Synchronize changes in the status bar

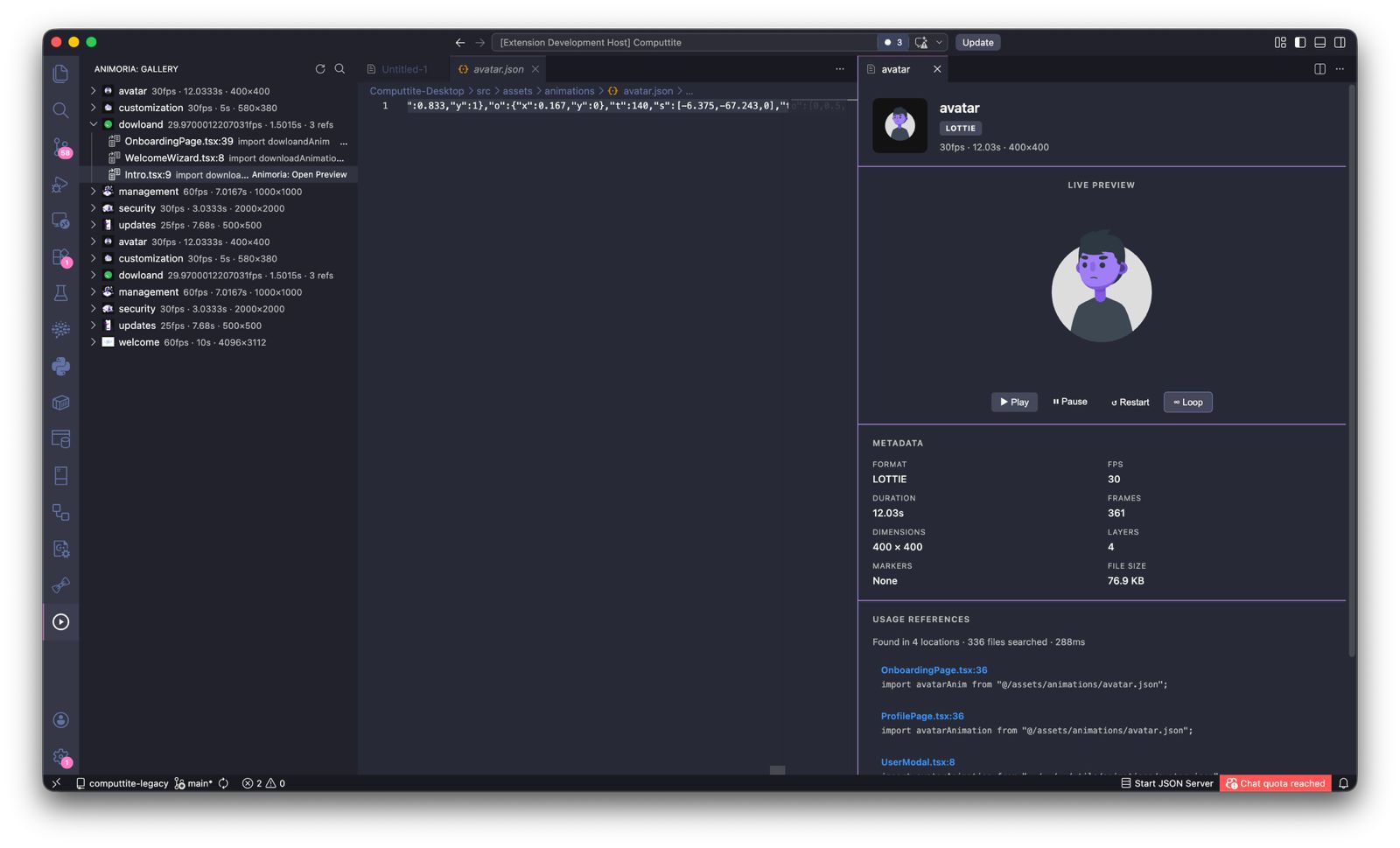point(224,783)
